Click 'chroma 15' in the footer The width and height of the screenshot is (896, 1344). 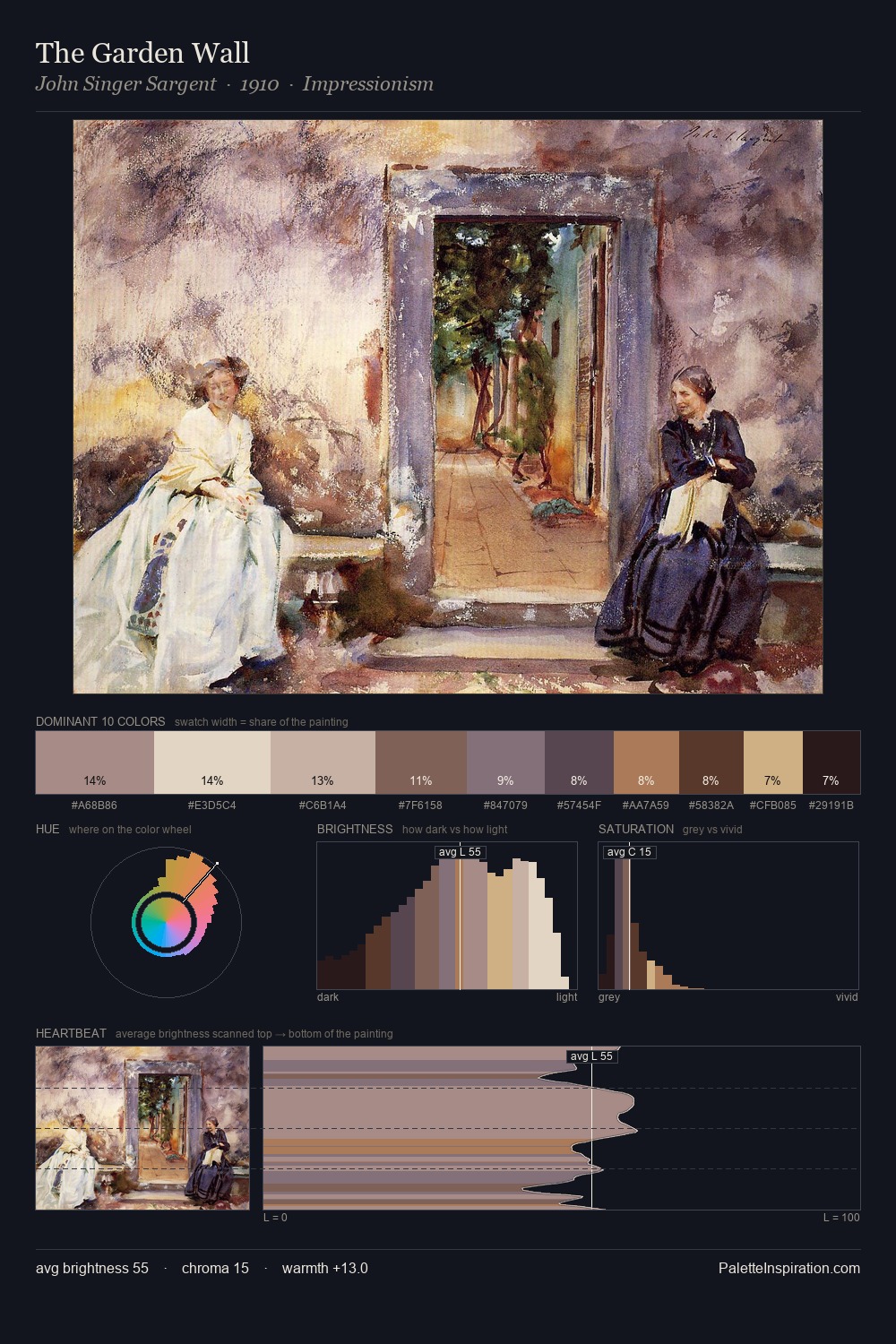tap(215, 1269)
